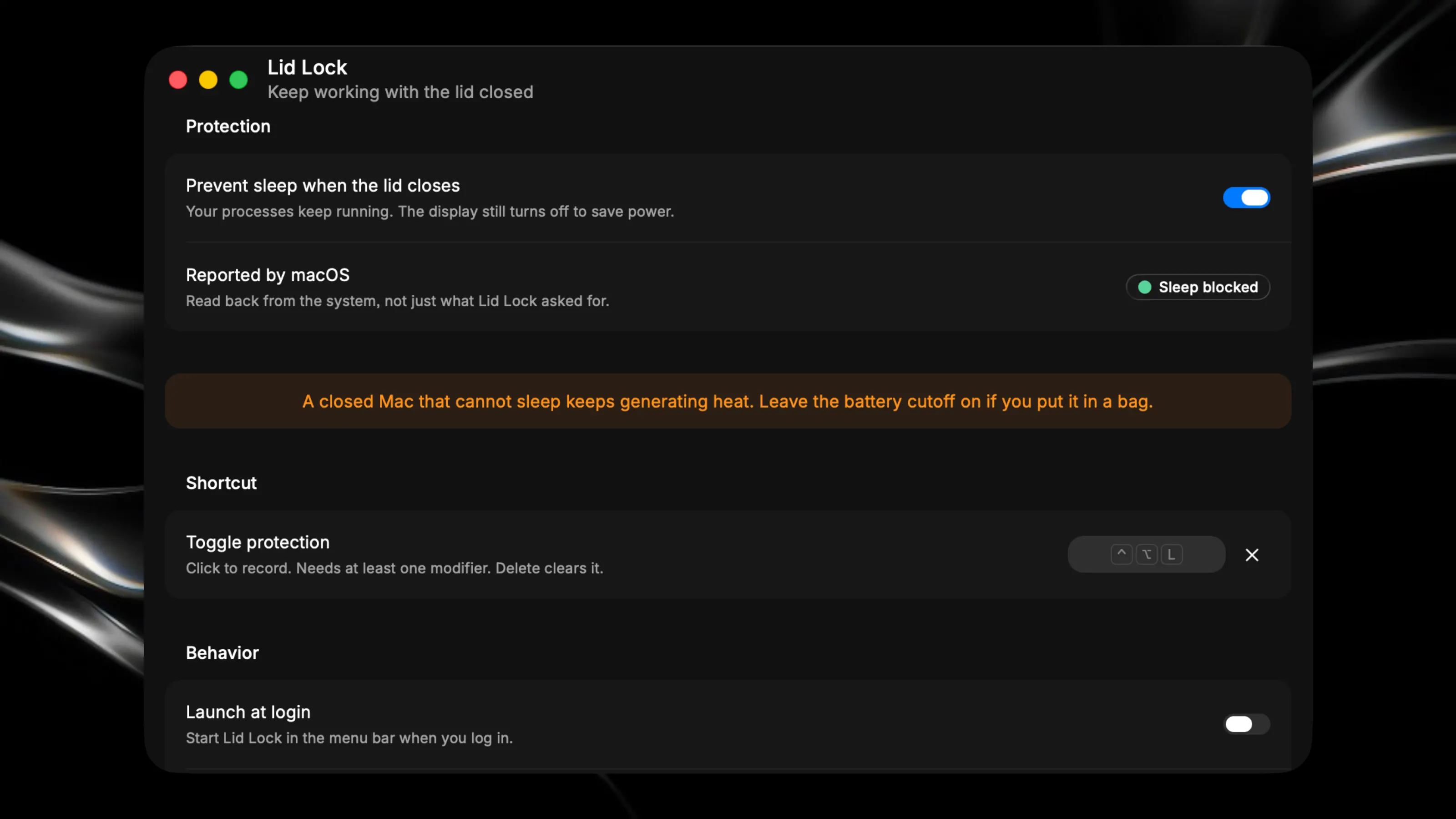The height and width of the screenshot is (819, 1456).
Task: Minimize Lid Lock using the yellow button
Action: pos(208,80)
